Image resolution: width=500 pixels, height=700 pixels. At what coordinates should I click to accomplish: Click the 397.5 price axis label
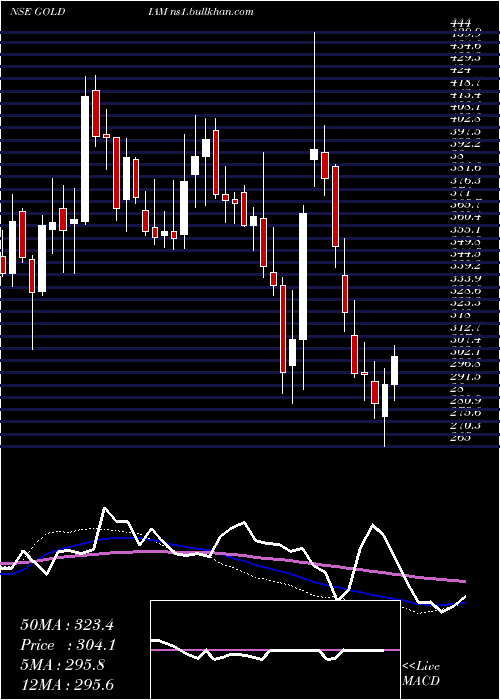(465, 132)
